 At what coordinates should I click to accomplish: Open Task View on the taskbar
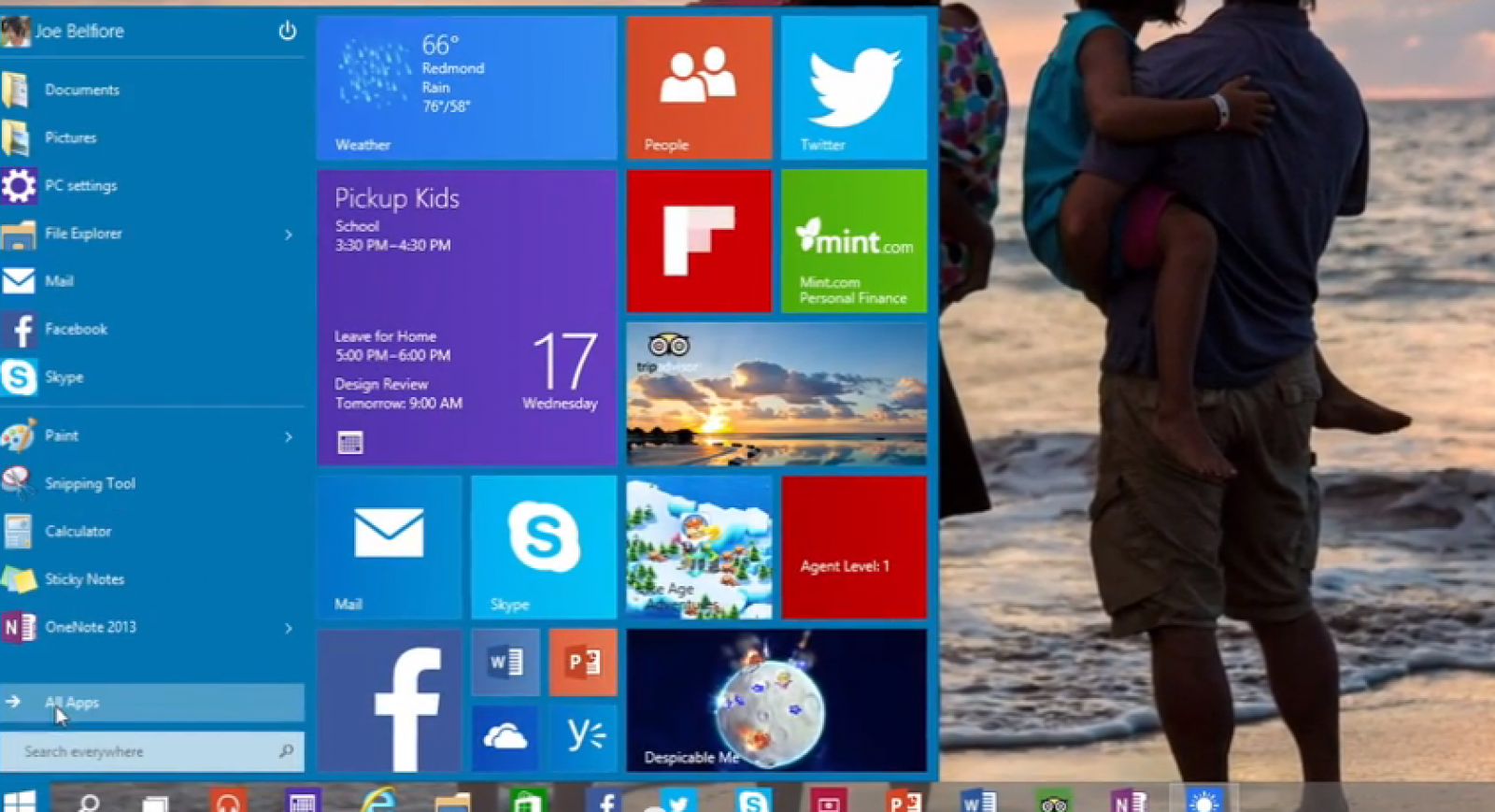point(155,804)
